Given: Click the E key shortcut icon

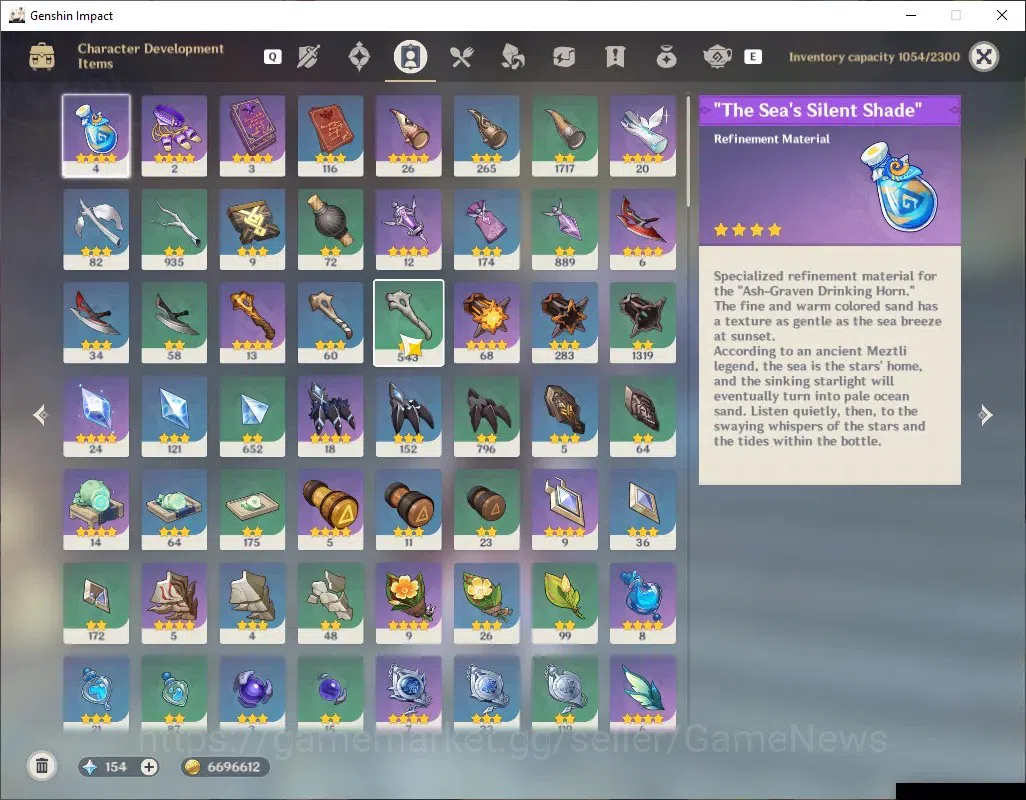Looking at the screenshot, I should pyautogui.click(x=753, y=57).
